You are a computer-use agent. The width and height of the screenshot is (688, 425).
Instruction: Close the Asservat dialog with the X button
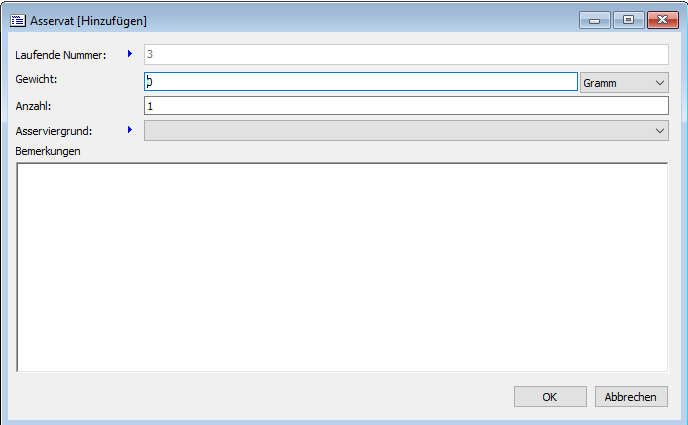point(660,20)
